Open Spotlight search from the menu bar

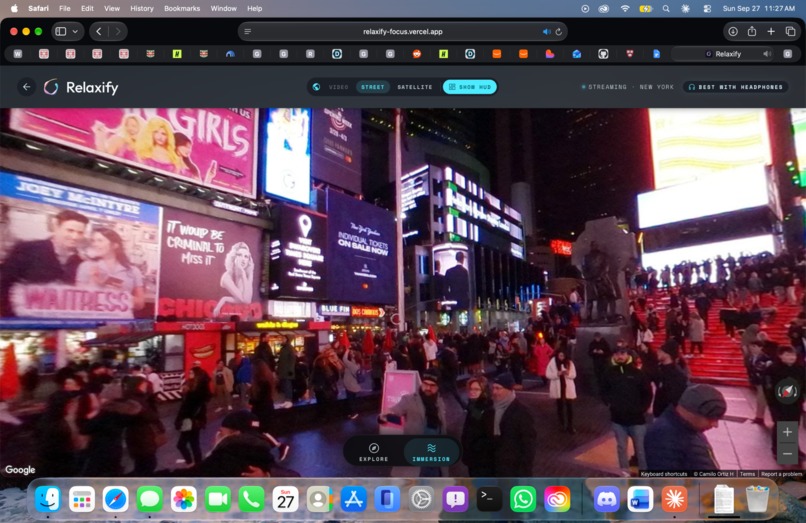click(666, 8)
